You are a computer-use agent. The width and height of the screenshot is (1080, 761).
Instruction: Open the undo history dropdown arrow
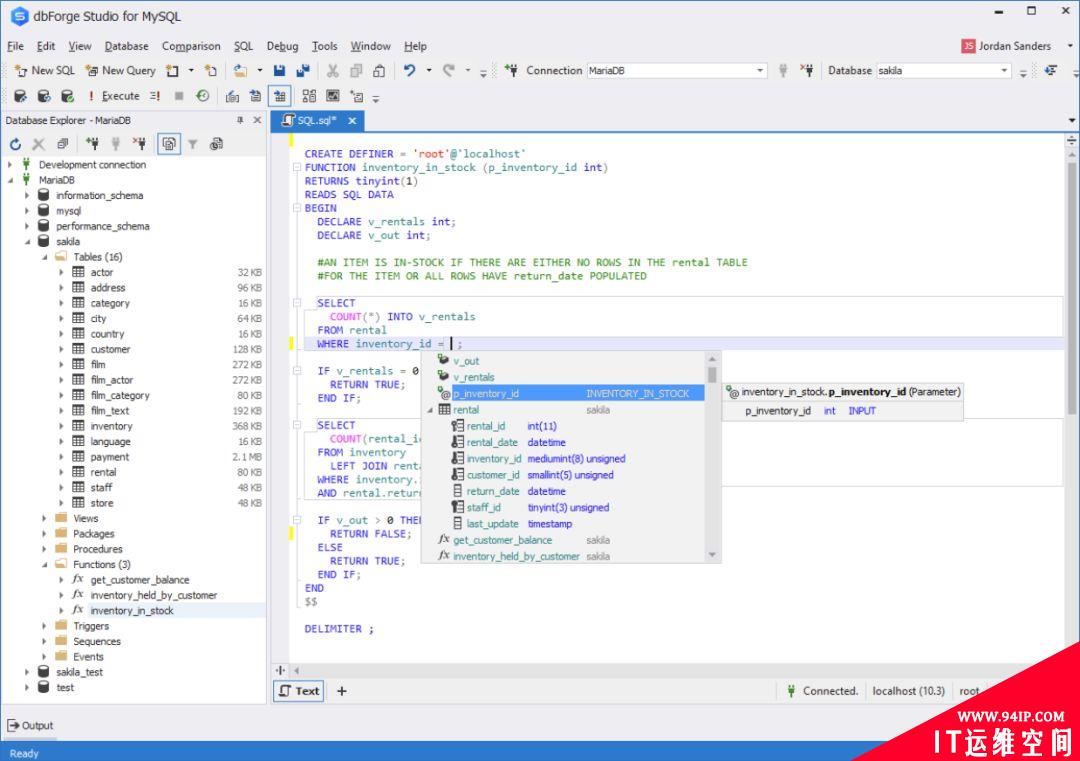coord(428,70)
